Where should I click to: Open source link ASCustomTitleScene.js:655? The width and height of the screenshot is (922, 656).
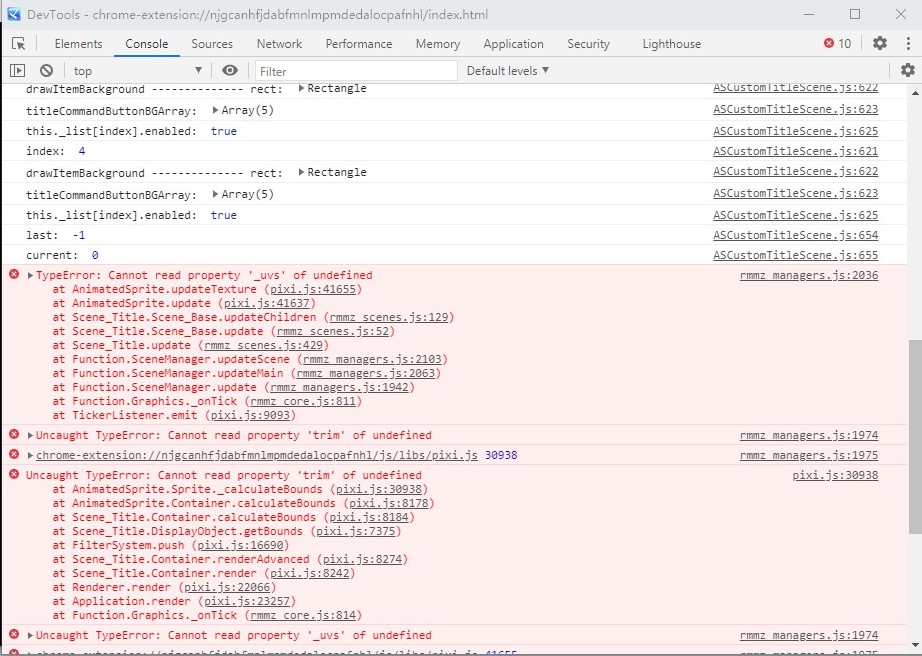(x=796, y=255)
